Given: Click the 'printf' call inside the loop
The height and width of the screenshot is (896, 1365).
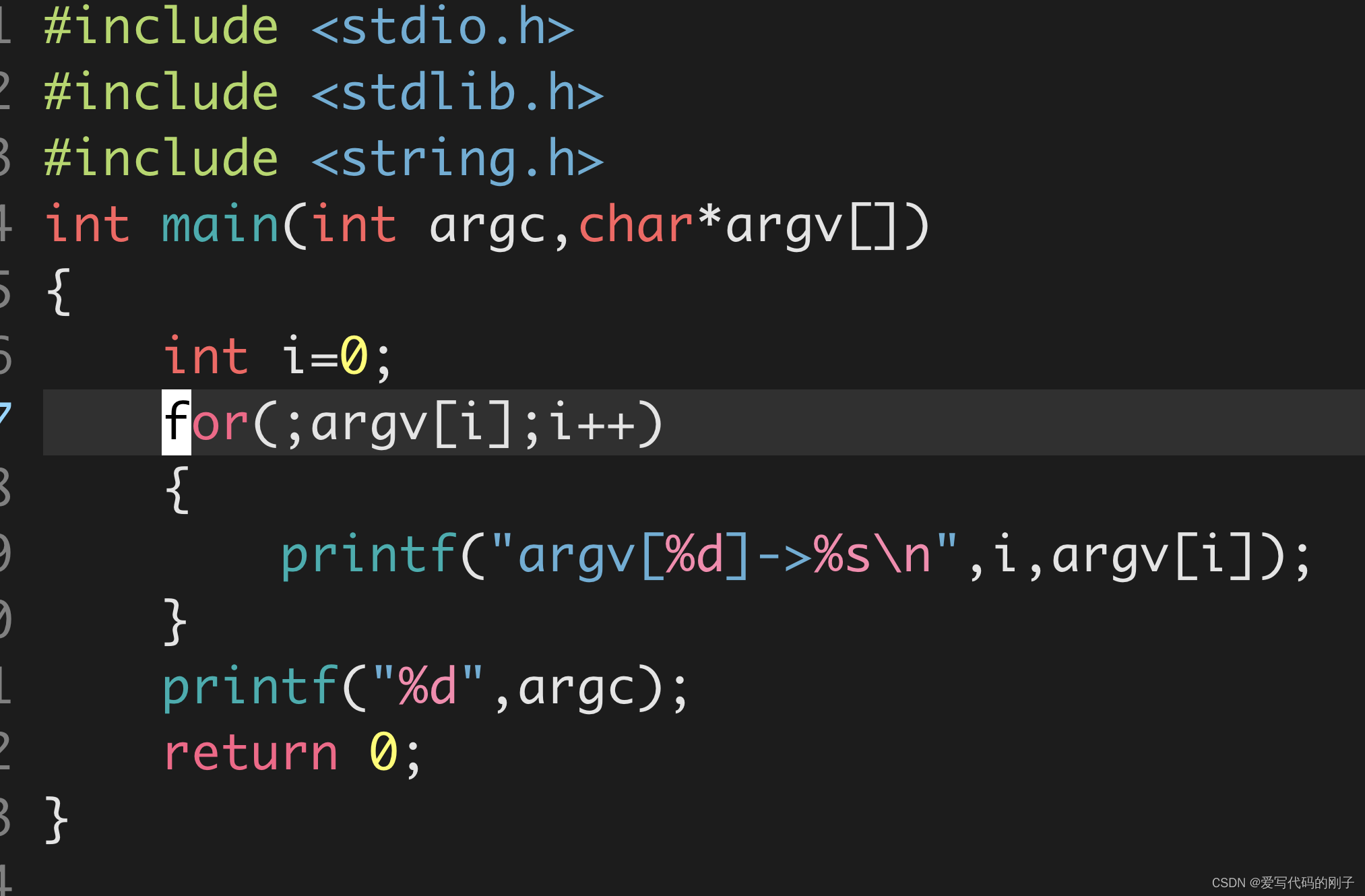Looking at the screenshot, I should pos(369,556).
